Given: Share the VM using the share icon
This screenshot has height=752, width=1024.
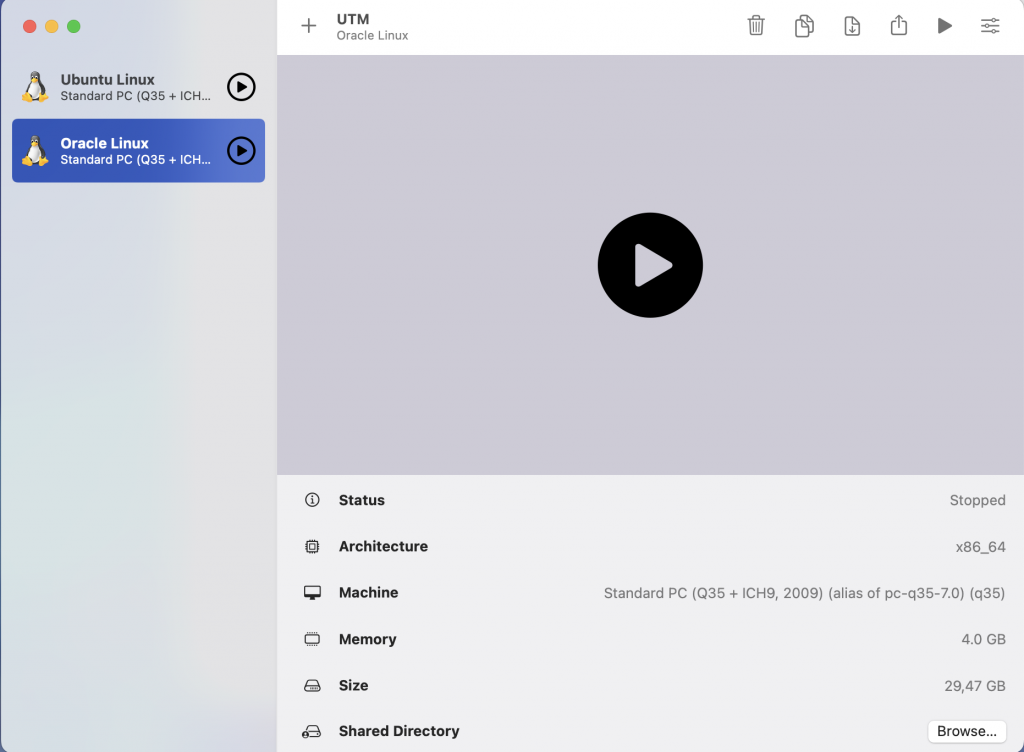Looking at the screenshot, I should 899,25.
